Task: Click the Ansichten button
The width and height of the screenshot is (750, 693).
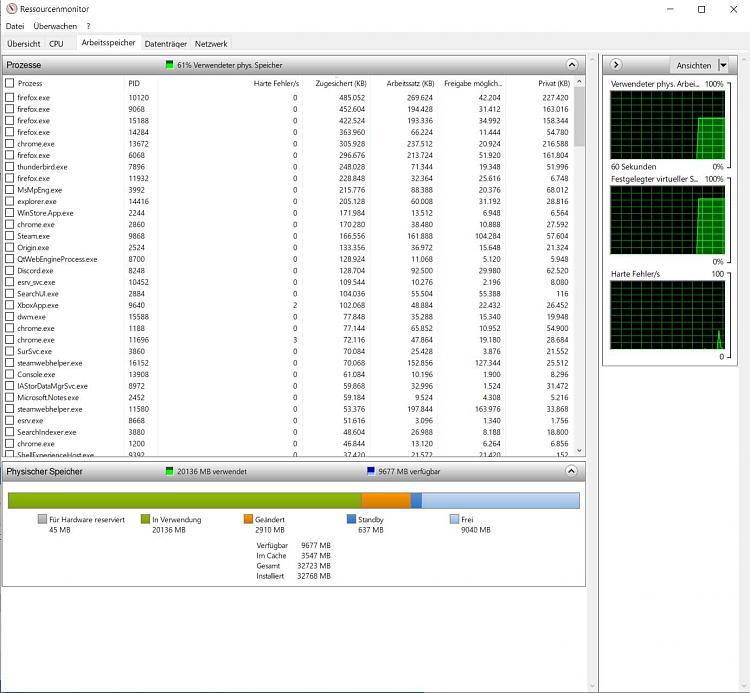Action: pos(693,64)
